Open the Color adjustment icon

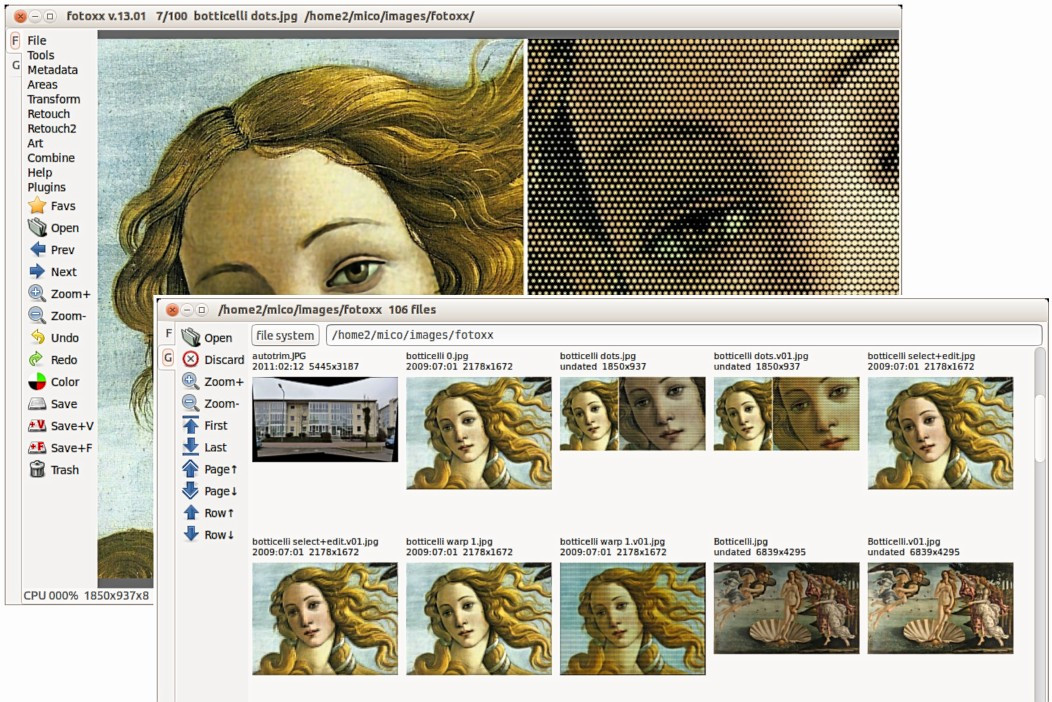click(37, 381)
